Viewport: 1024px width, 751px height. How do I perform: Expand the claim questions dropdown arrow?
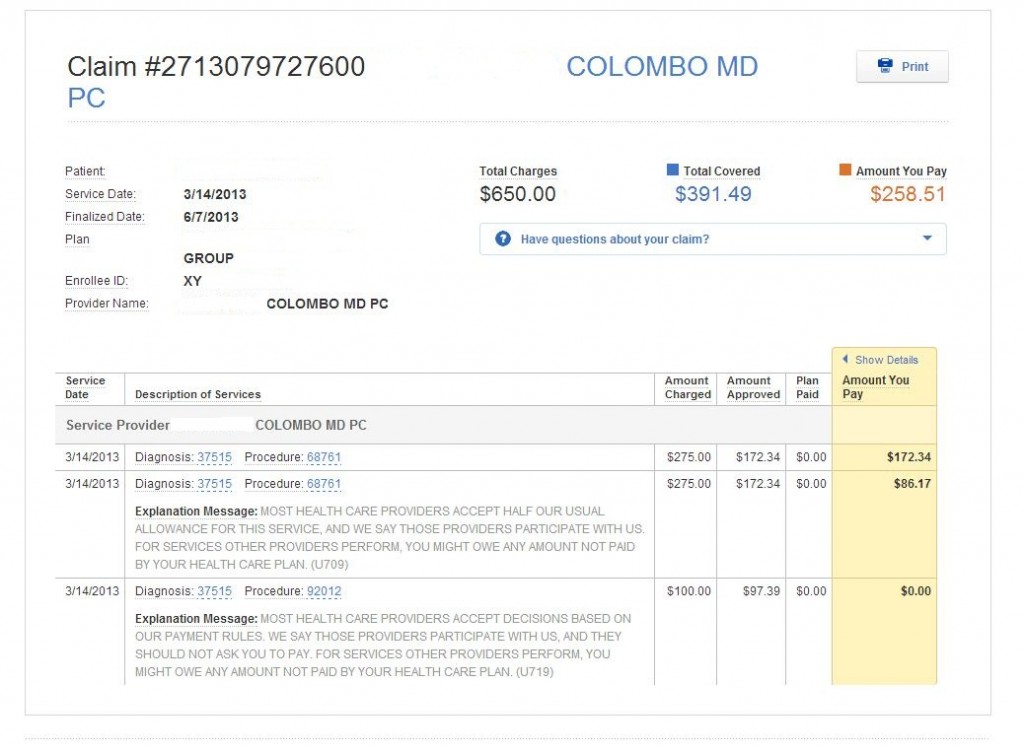pos(926,239)
